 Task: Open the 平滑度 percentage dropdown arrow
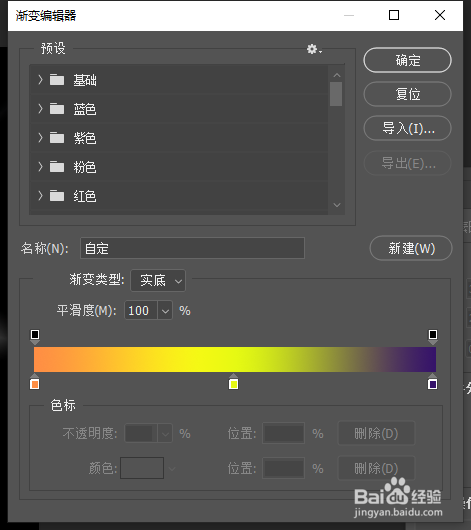[x=165, y=311]
